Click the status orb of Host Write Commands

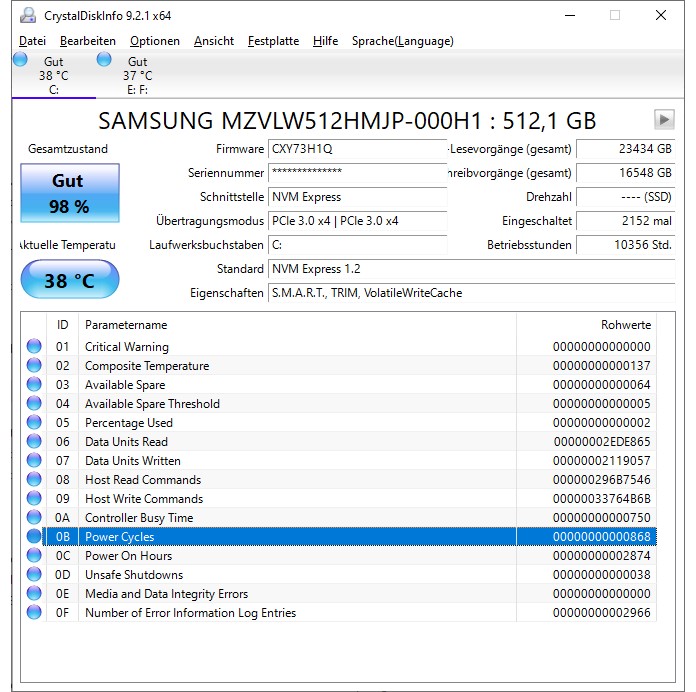tap(34, 498)
